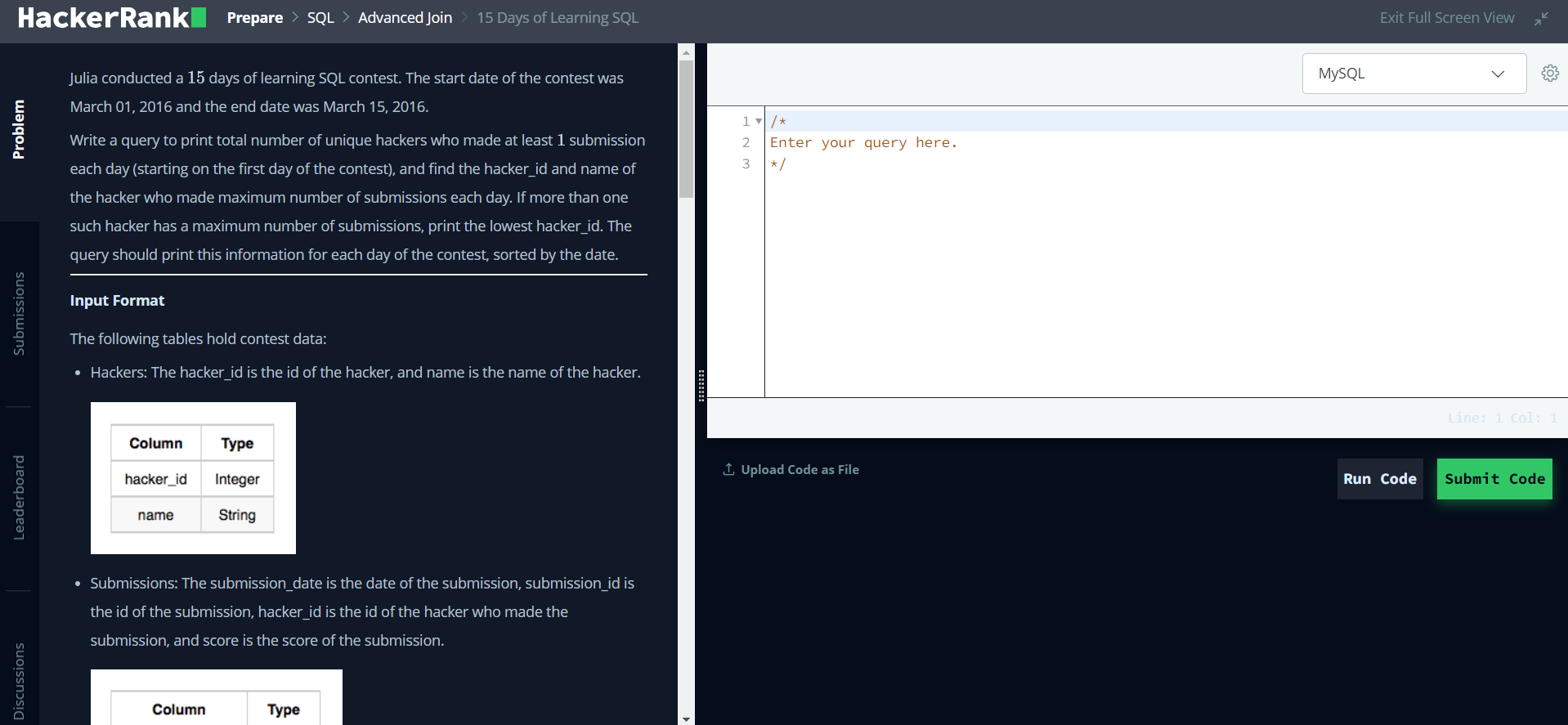Open the Advanced Join breadcrumb link
The width and height of the screenshot is (1568, 725).
[x=405, y=18]
